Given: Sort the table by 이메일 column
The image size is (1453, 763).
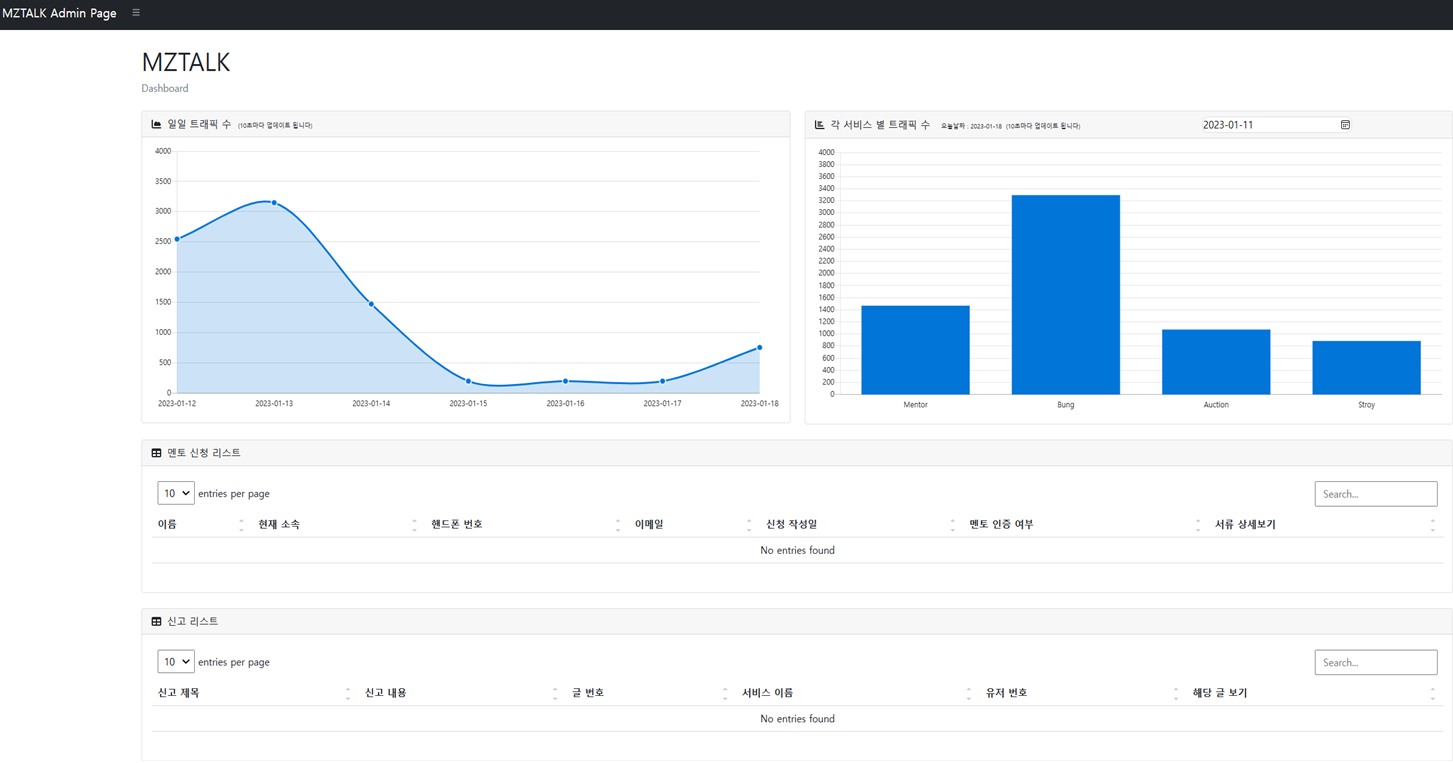Looking at the screenshot, I should click(693, 524).
